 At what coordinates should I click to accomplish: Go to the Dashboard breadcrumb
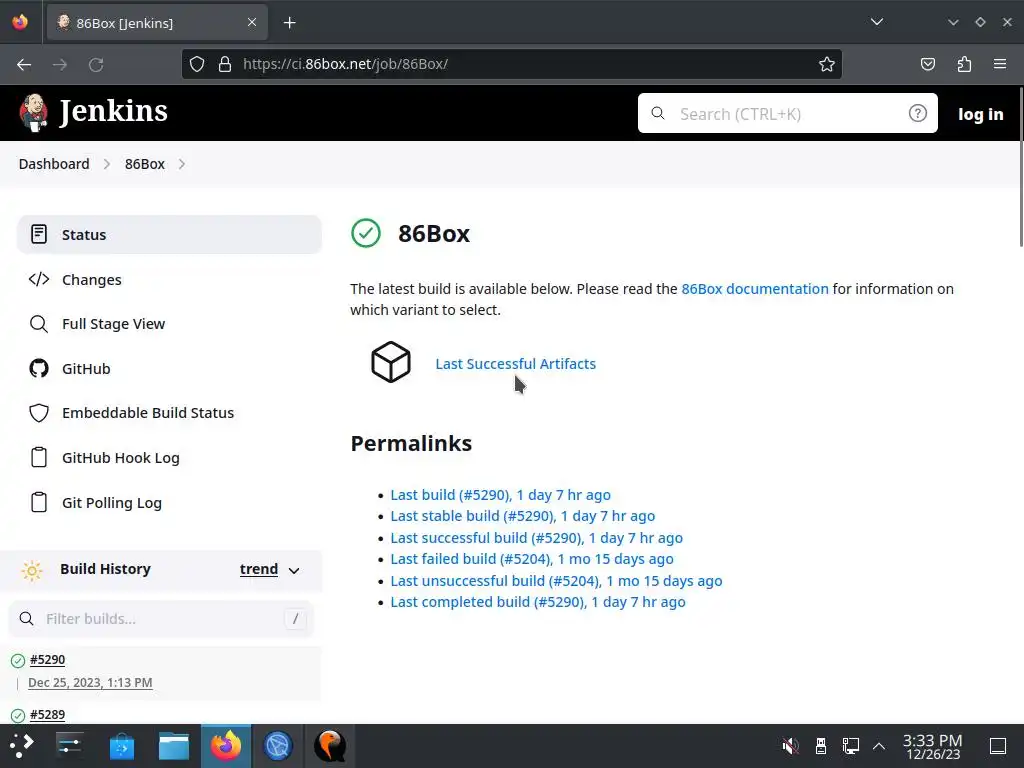54,164
